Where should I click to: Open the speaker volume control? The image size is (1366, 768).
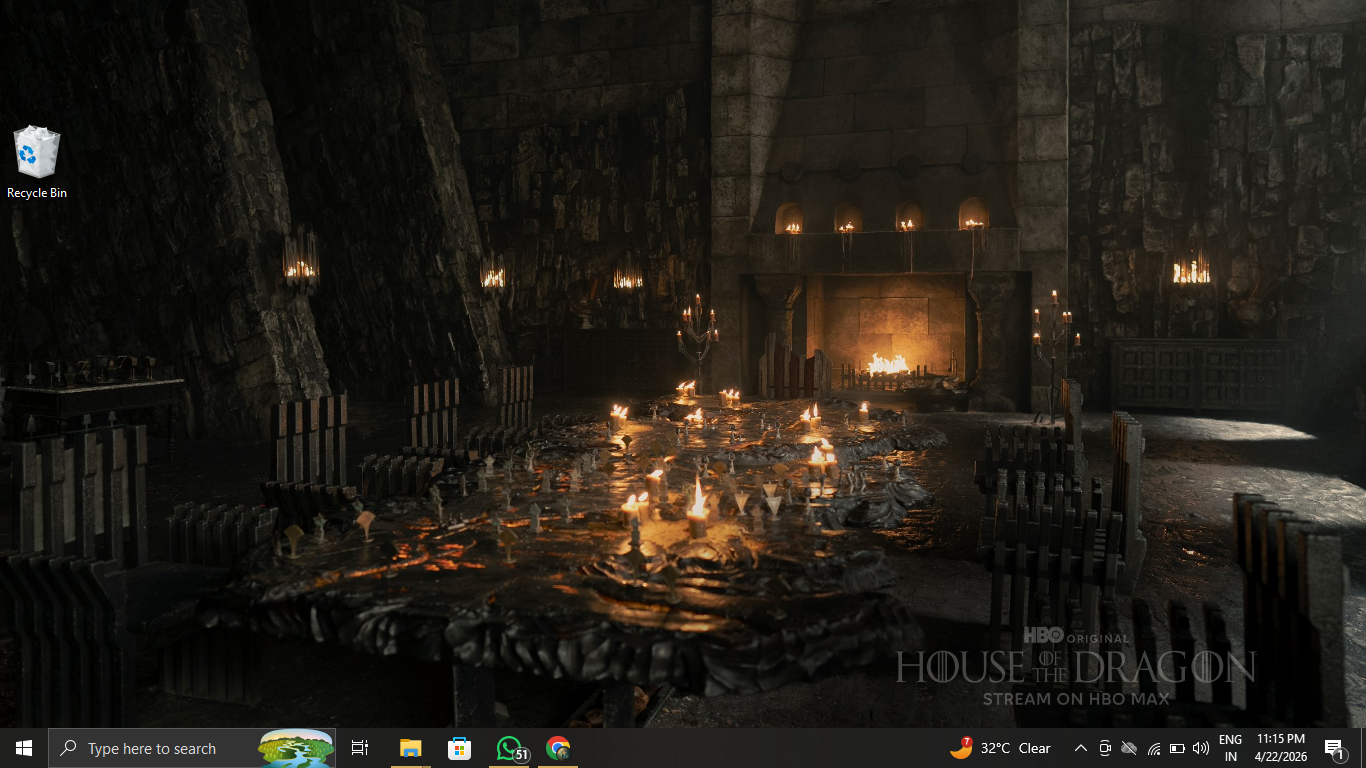[1201, 748]
